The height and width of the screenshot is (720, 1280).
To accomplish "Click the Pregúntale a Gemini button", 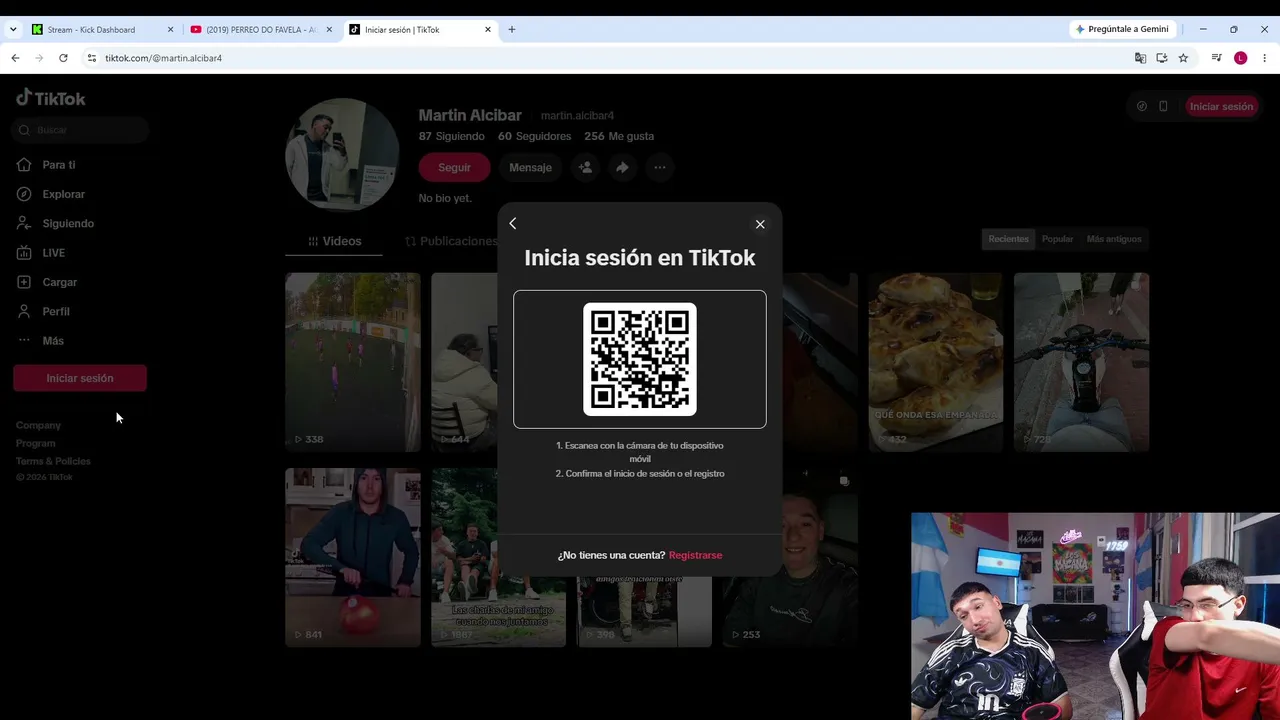I will coord(1122,30).
